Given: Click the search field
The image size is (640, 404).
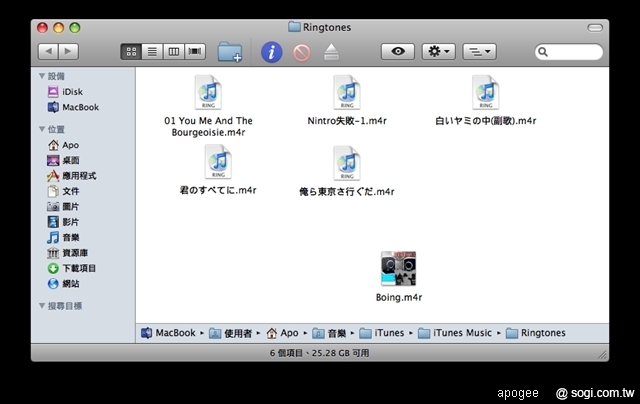Looking at the screenshot, I should pos(569,52).
